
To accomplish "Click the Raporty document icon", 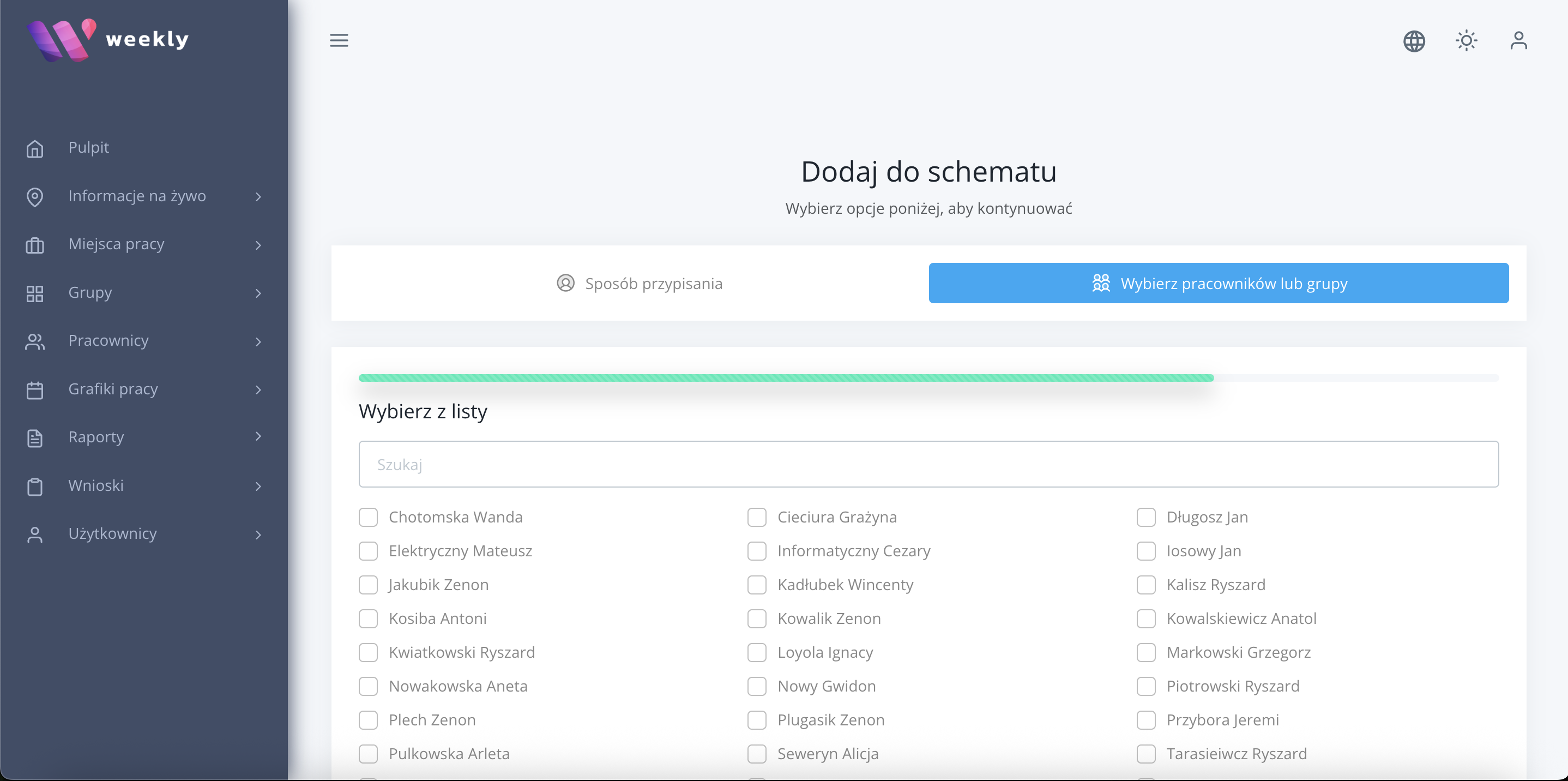I will 35,438.
